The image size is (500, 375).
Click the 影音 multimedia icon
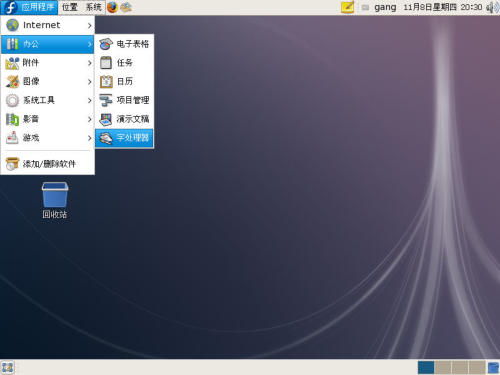pos(12,119)
